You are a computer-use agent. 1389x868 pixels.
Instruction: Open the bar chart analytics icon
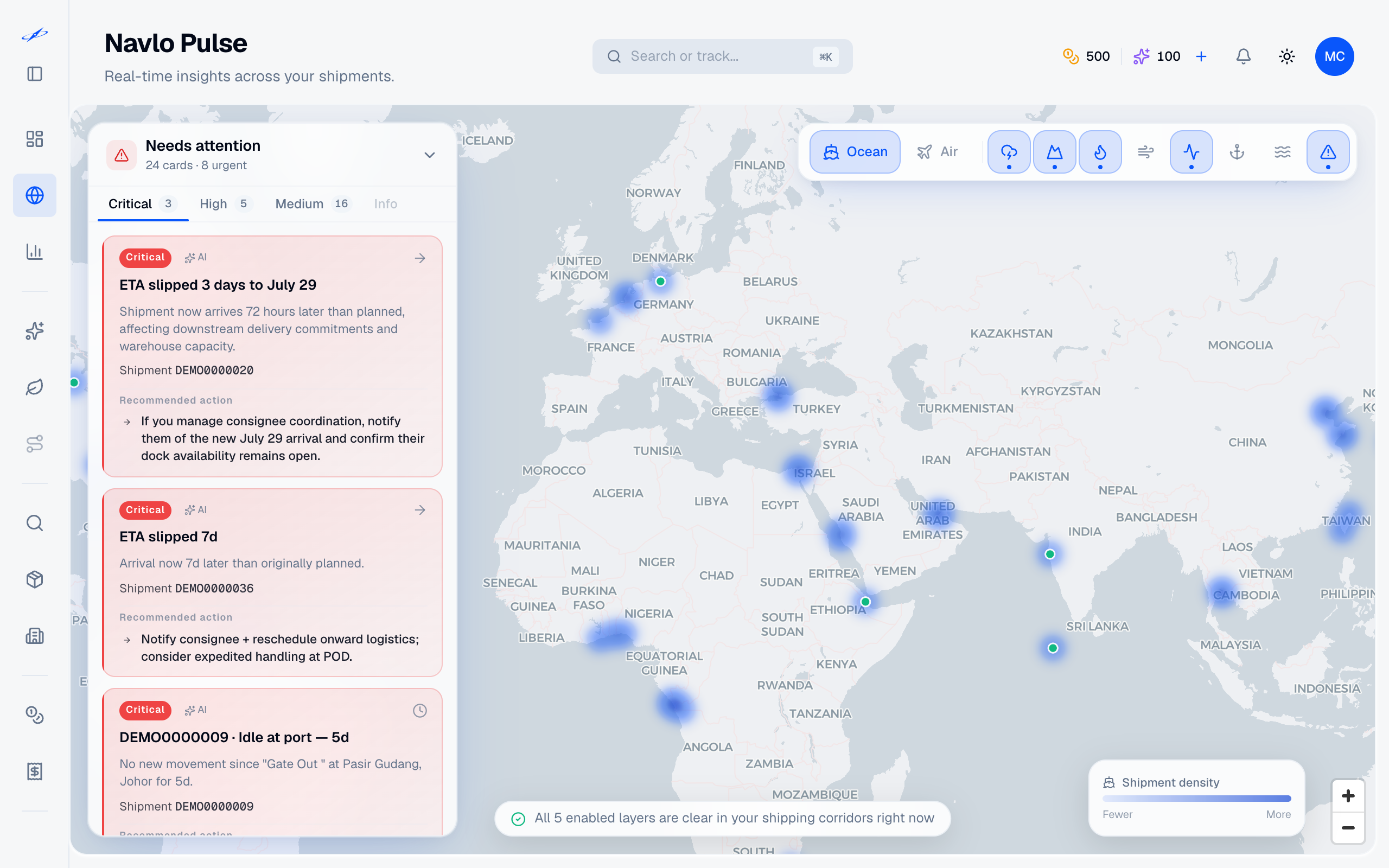tap(34, 251)
